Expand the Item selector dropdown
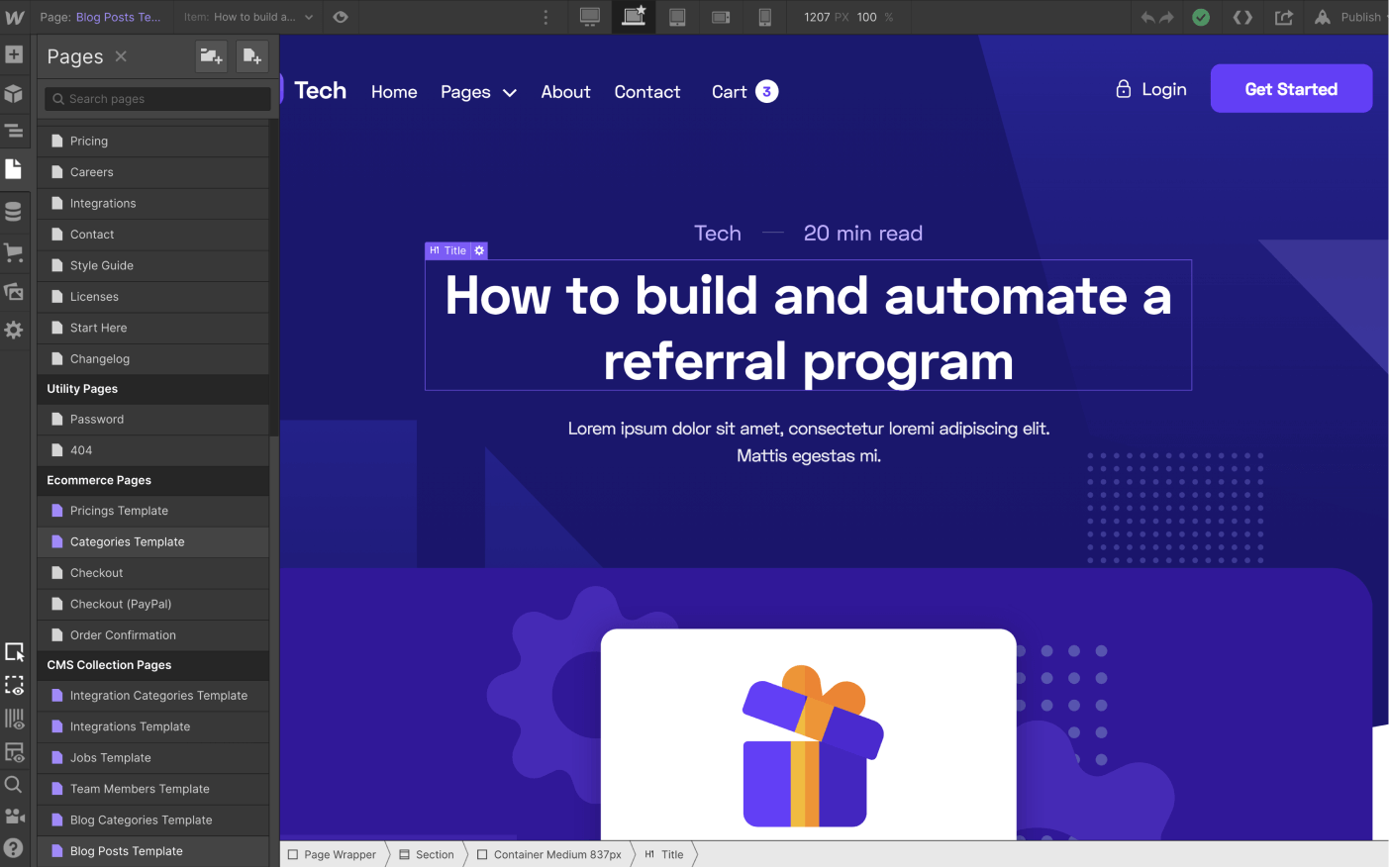 point(309,17)
